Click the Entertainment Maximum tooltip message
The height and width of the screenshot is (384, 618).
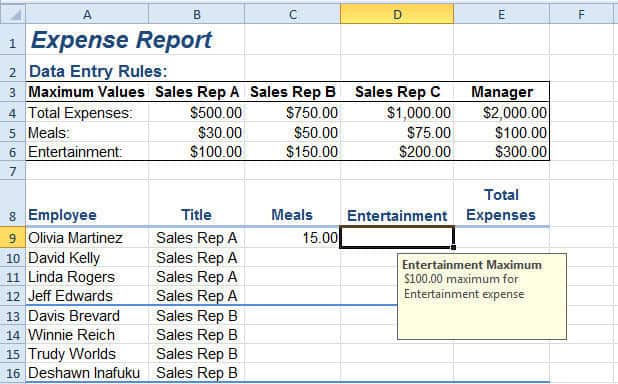coord(482,296)
